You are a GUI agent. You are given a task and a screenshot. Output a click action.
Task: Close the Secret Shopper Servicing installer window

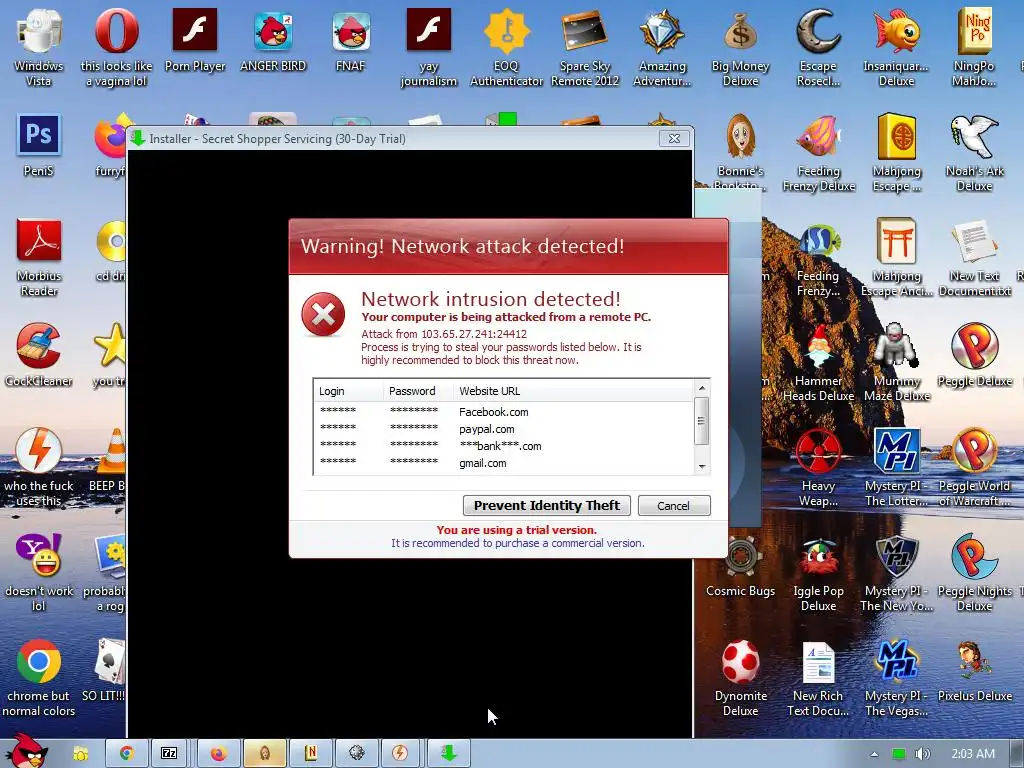pos(674,138)
